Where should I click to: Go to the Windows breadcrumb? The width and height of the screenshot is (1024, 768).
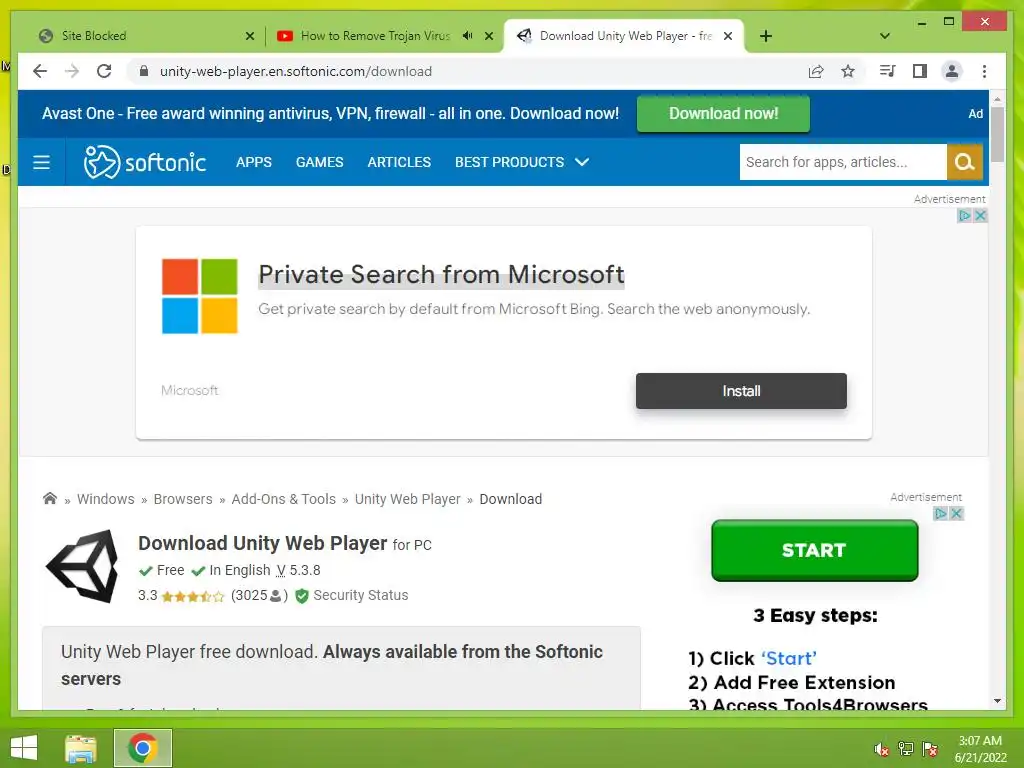tap(106, 499)
